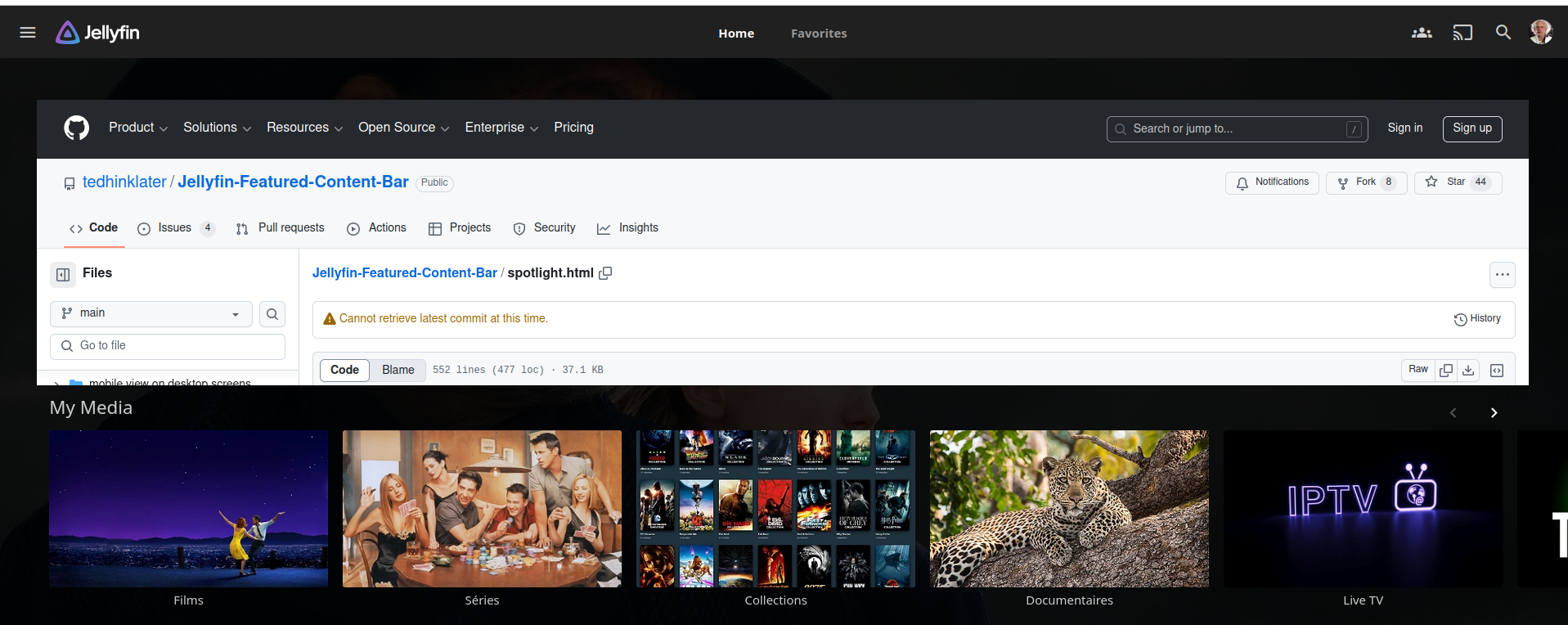Open the symbols panel icon
Image resolution: width=1568 pixels, height=625 pixels.
pos(1497,370)
